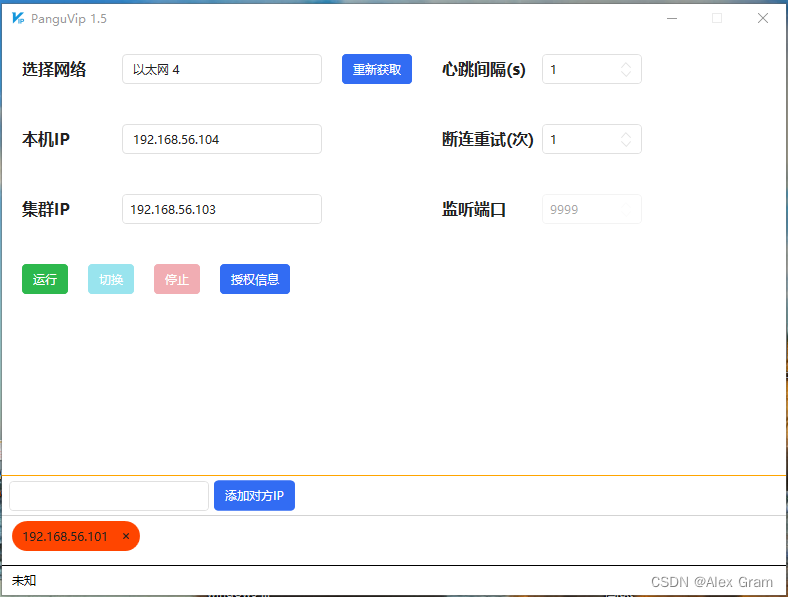Click the 集群IP label
Viewport: 788px width, 597px height.
(46, 209)
